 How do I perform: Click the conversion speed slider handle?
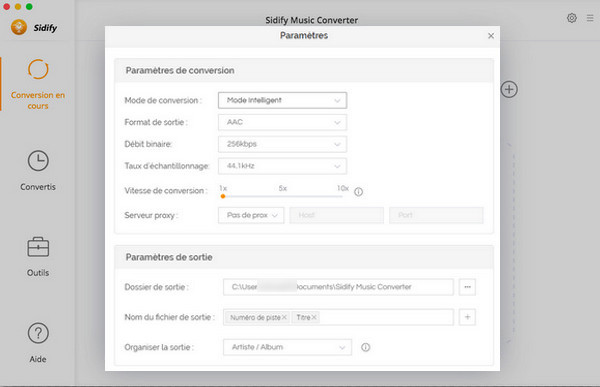(223, 196)
